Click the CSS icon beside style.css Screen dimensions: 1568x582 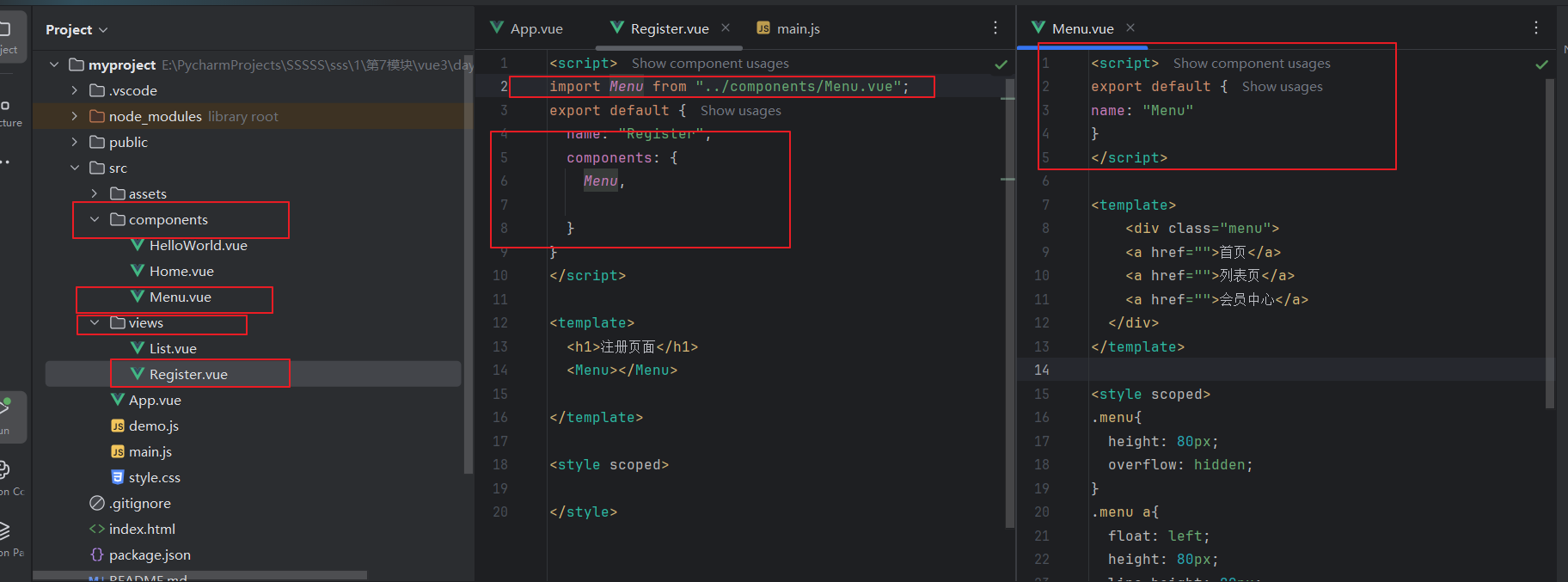pos(118,477)
